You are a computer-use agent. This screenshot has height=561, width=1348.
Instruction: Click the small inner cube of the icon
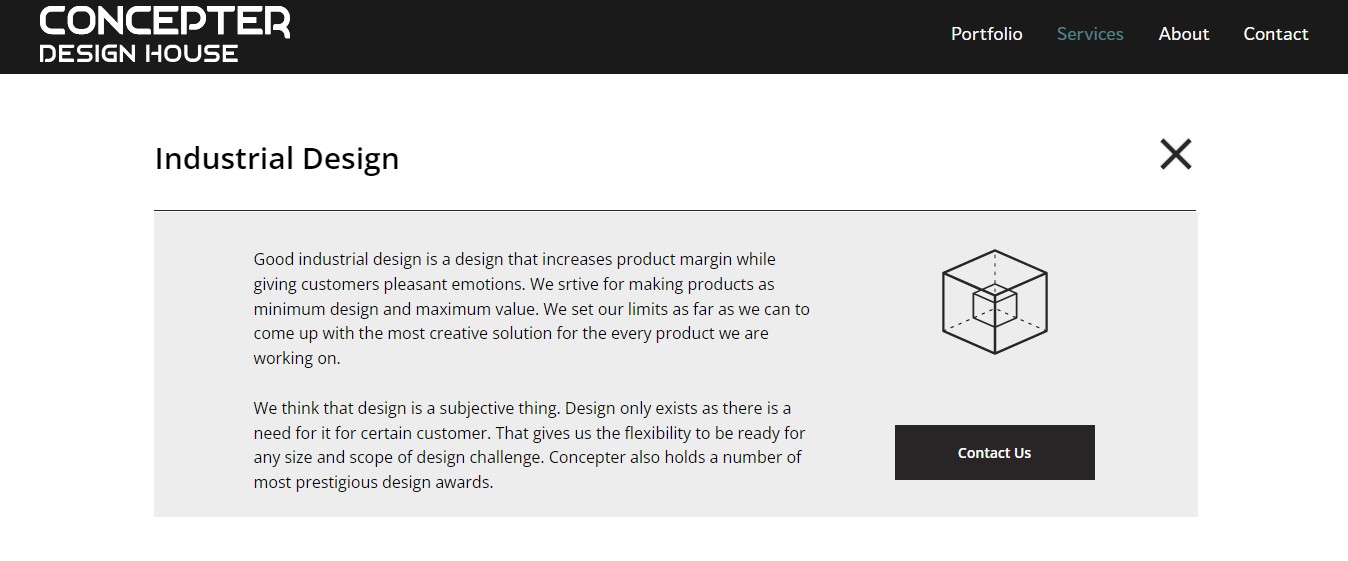pos(995,304)
